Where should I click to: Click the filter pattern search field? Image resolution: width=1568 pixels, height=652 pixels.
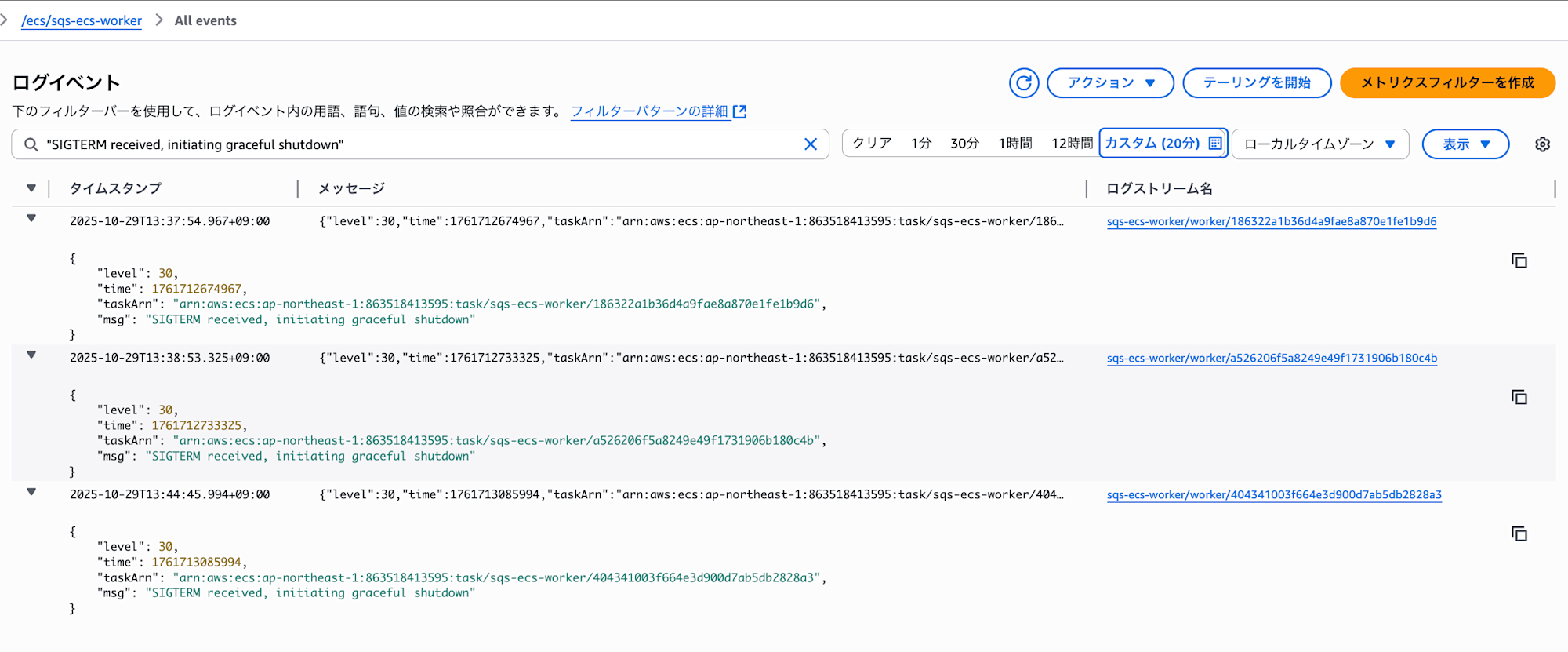click(416, 144)
